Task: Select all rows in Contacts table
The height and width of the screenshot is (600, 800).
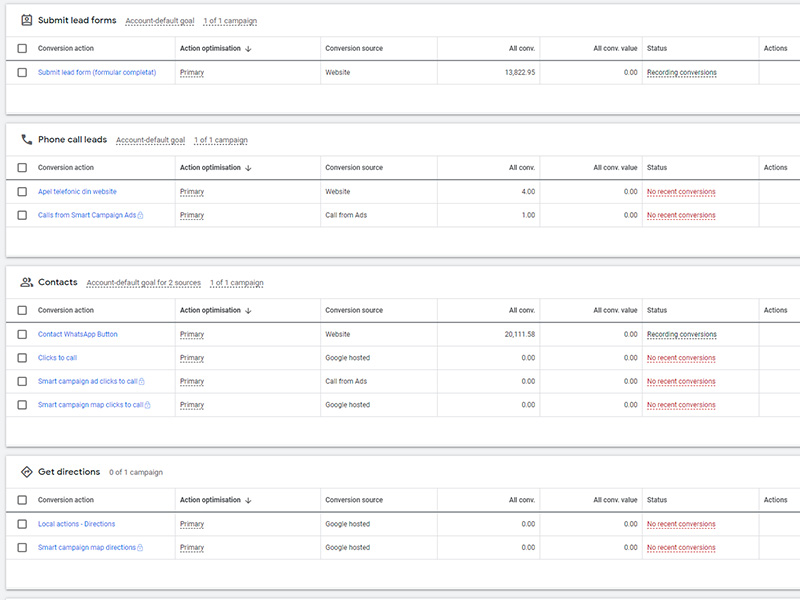Action: tap(22, 310)
